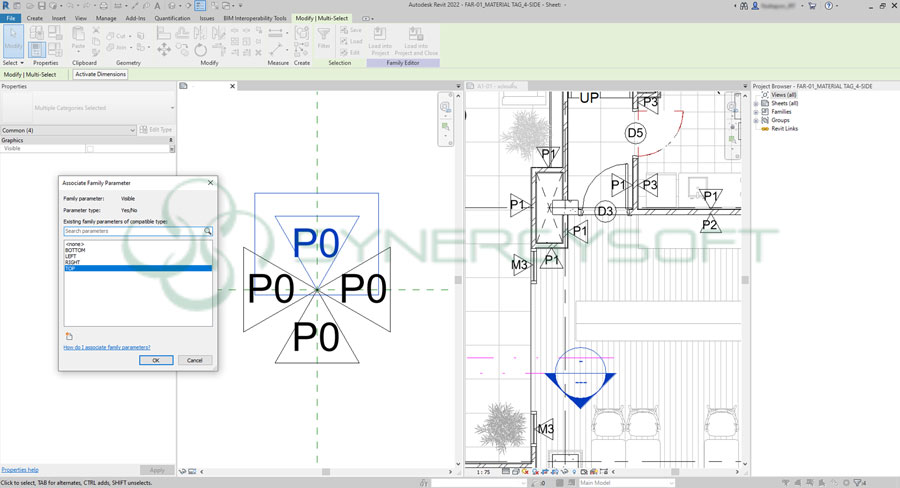Open the Select panel dropdown
Viewport: 900px width, 488px height.
tap(14, 63)
